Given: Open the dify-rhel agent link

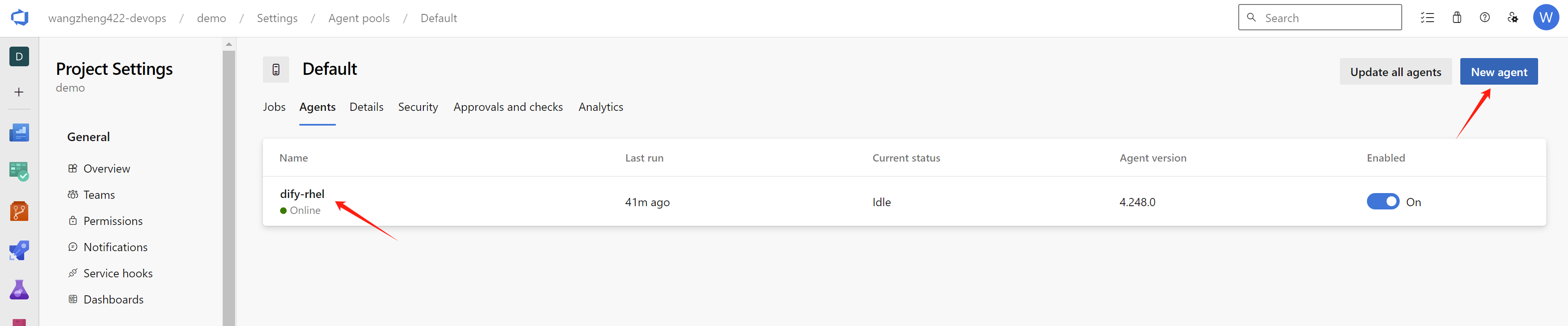Looking at the screenshot, I should pyautogui.click(x=302, y=194).
